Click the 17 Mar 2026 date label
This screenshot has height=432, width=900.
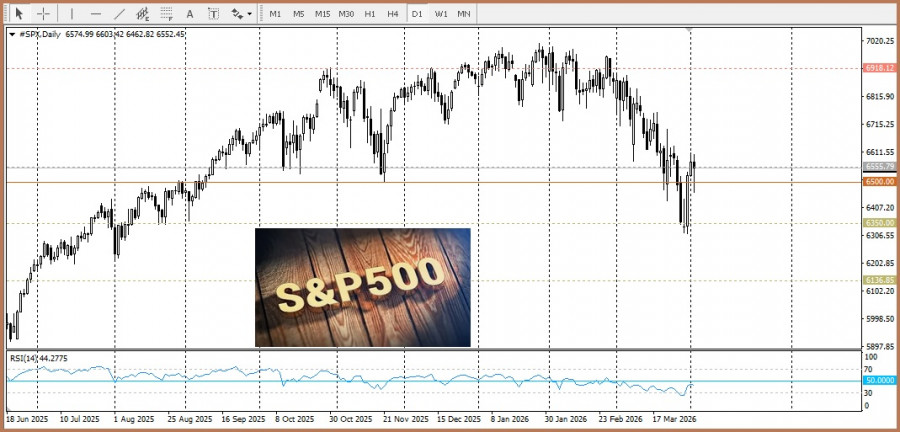click(x=676, y=419)
